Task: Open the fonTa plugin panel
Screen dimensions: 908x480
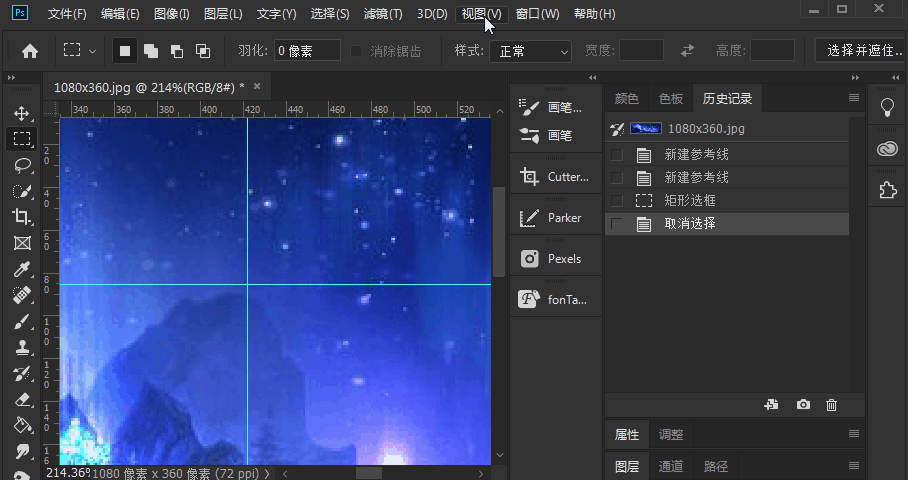Action: pos(555,299)
